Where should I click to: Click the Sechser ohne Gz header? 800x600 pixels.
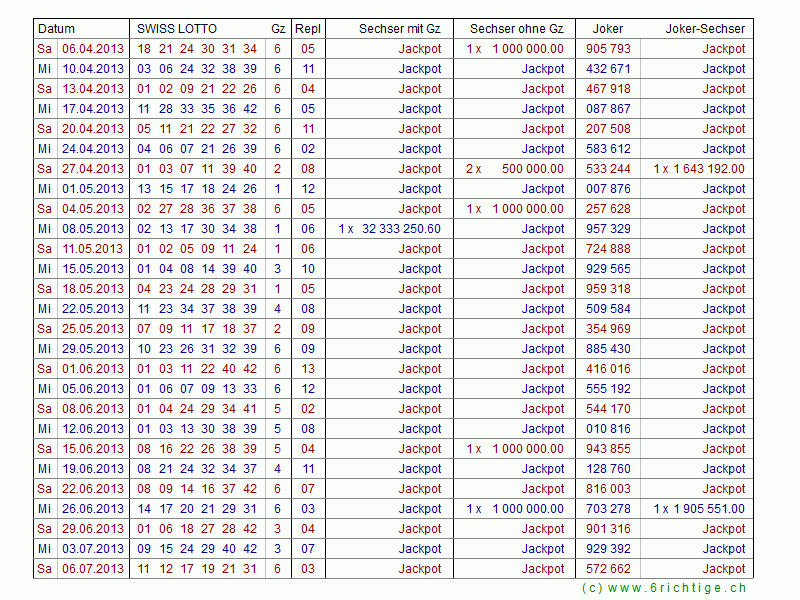(x=516, y=29)
